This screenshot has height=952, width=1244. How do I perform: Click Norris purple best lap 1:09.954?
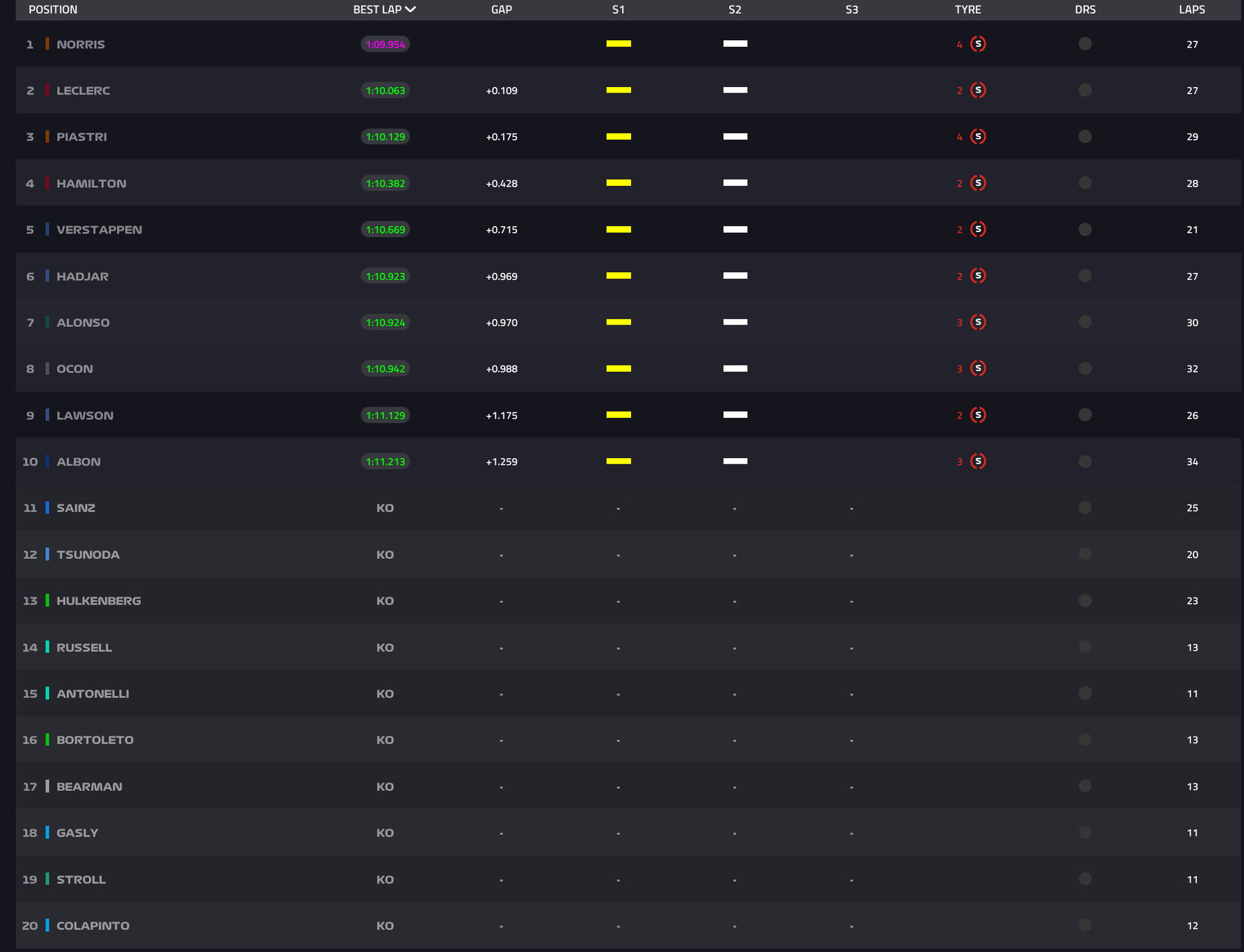click(386, 44)
